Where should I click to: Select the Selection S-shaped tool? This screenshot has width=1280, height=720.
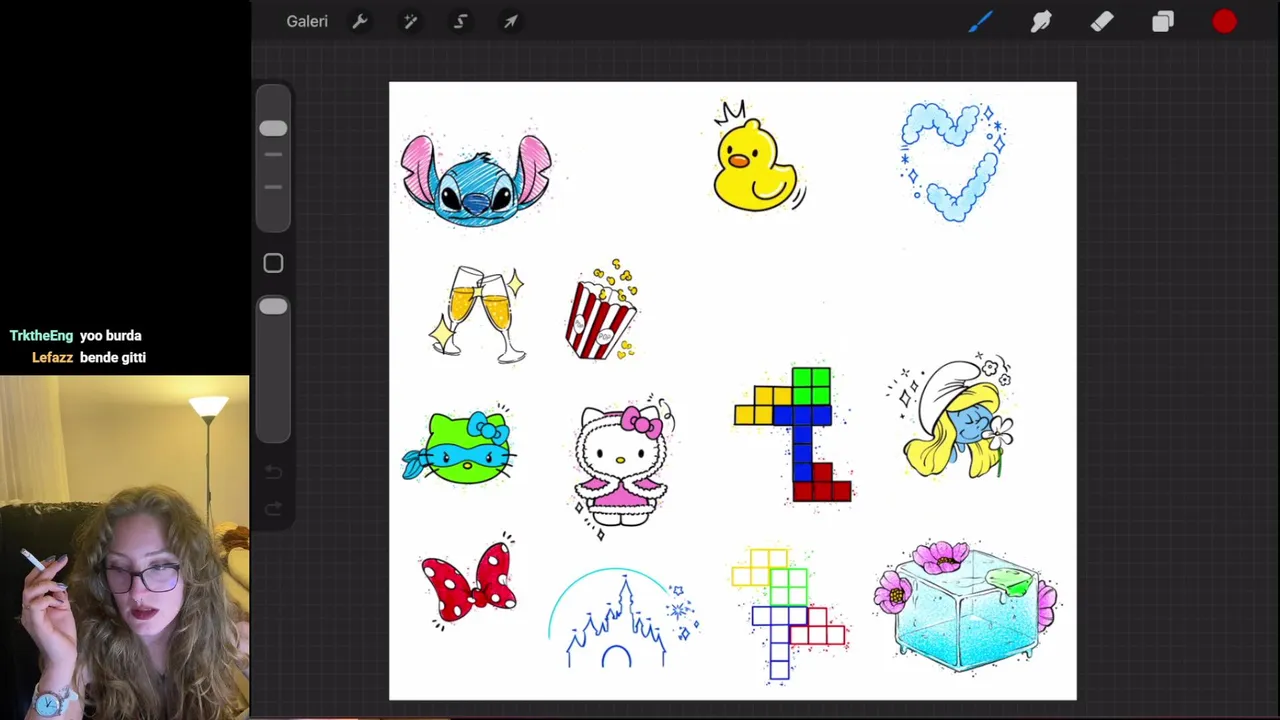tap(461, 21)
